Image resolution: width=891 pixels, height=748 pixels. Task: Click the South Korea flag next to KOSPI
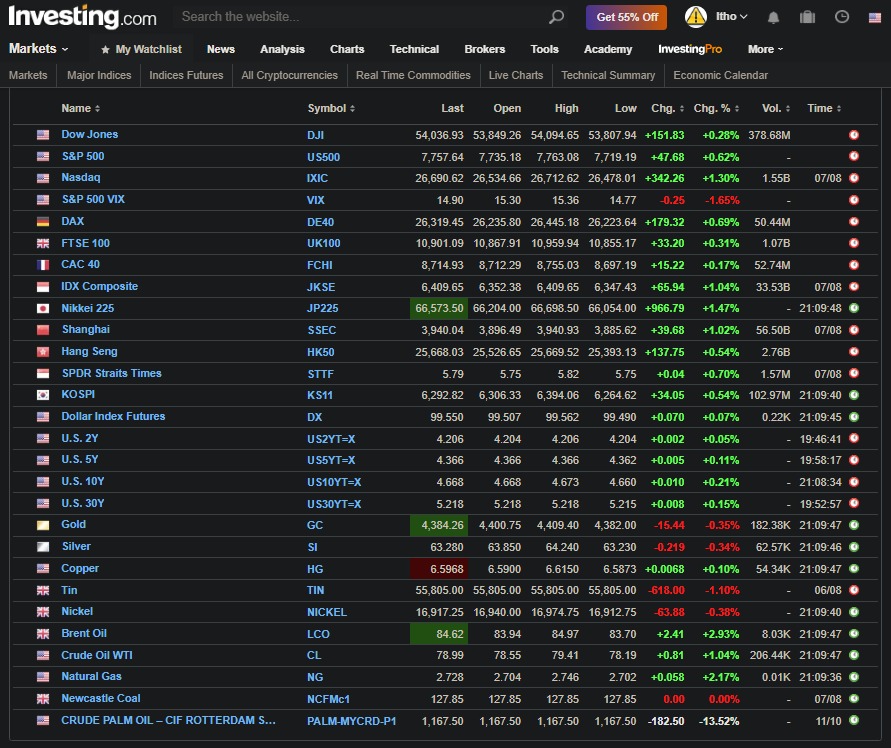coord(43,395)
